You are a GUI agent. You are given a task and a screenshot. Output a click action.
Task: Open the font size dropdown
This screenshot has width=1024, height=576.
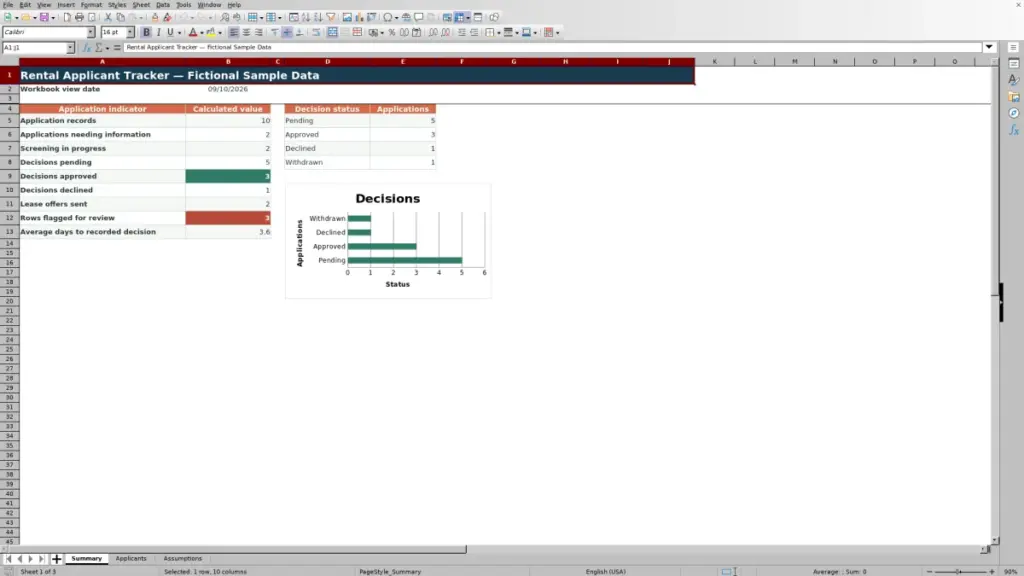pos(130,33)
